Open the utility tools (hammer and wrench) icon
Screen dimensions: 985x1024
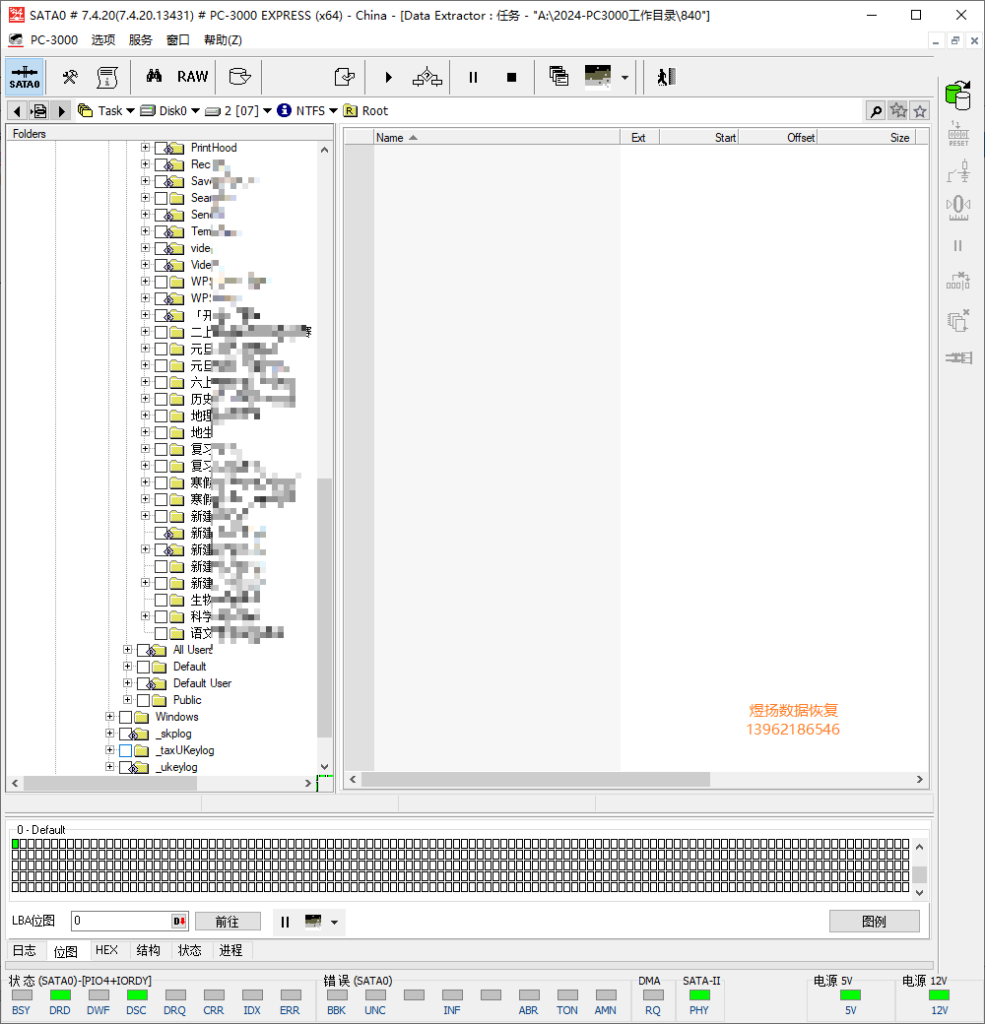(70, 77)
